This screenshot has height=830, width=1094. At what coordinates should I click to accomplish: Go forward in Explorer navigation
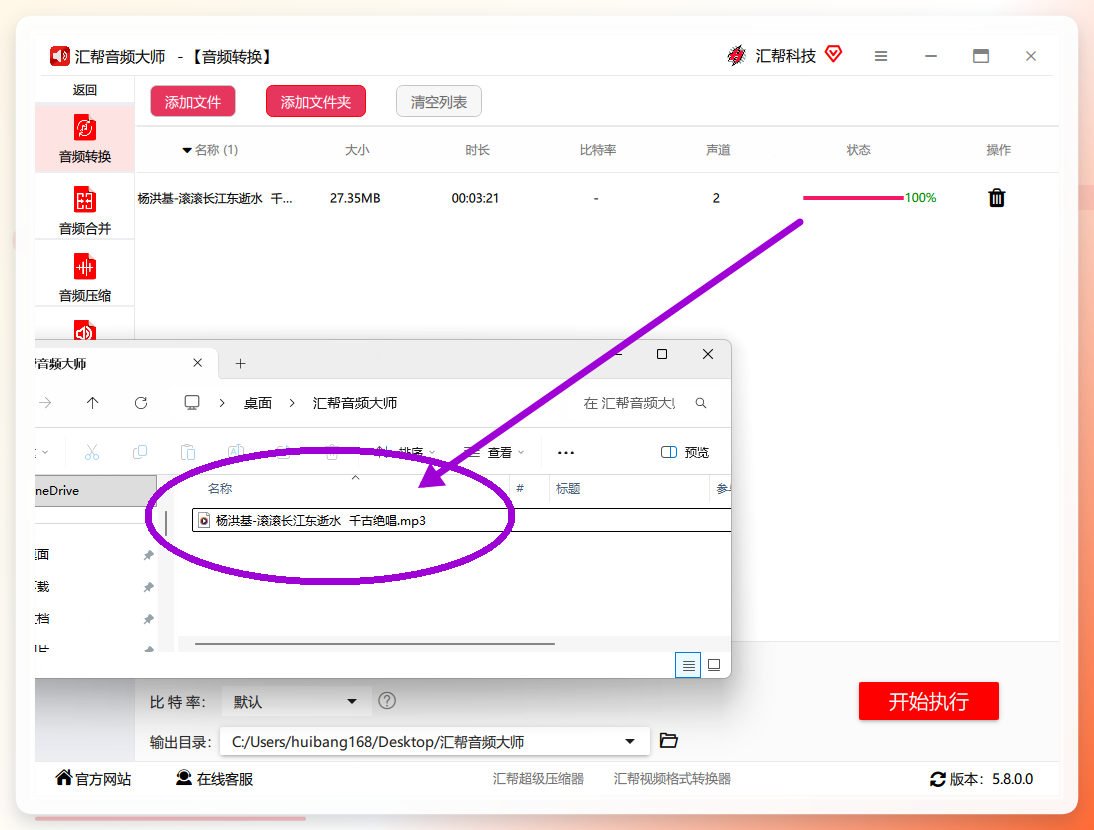click(45, 403)
